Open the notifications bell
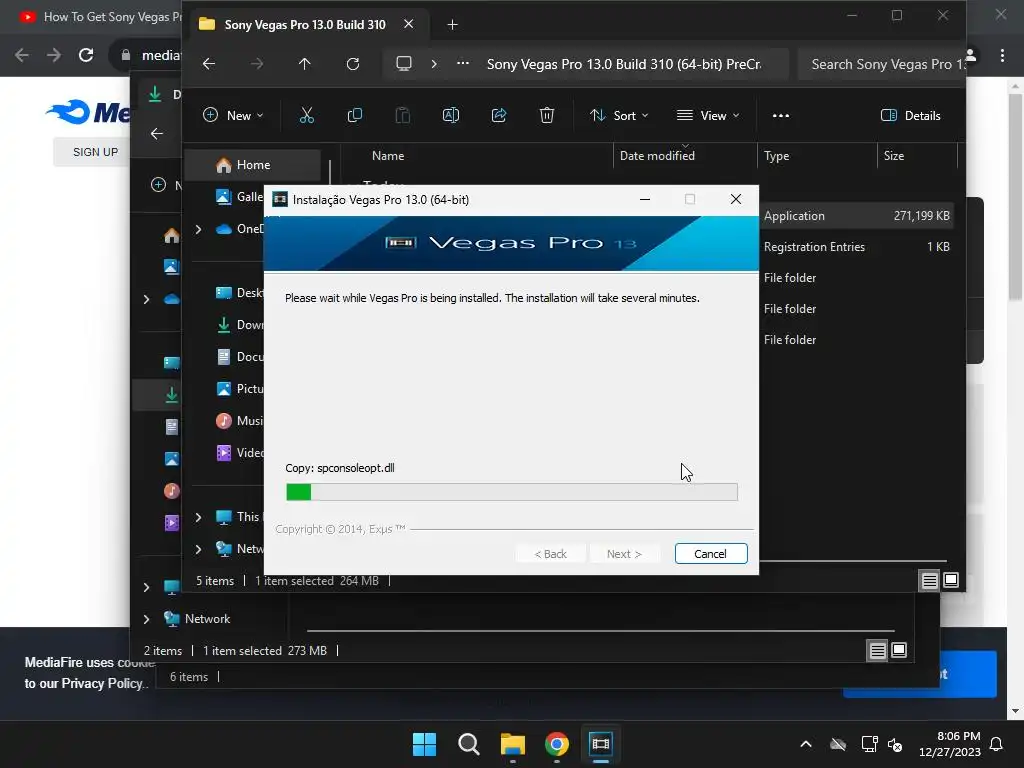 pos(997,744)
